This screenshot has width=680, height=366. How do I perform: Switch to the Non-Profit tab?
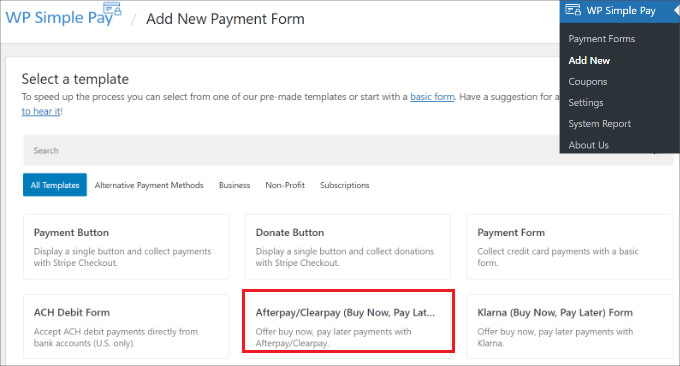tap(285, 185)
